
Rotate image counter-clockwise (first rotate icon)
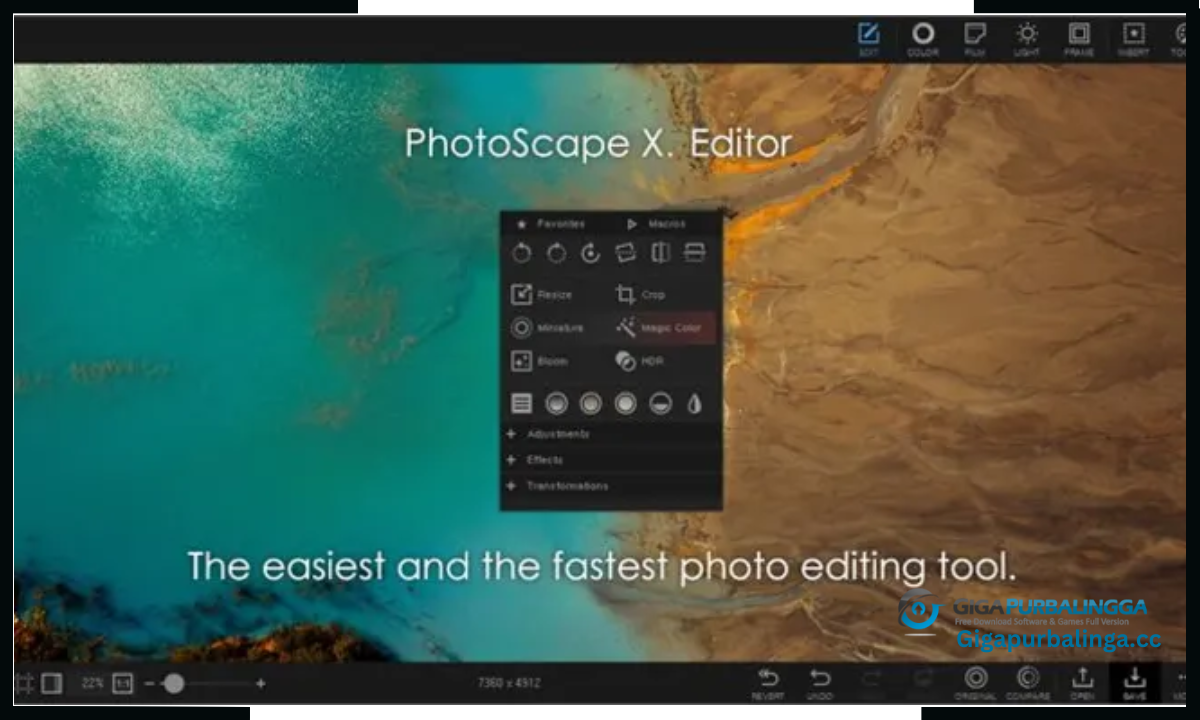click(x=522, y=253)
